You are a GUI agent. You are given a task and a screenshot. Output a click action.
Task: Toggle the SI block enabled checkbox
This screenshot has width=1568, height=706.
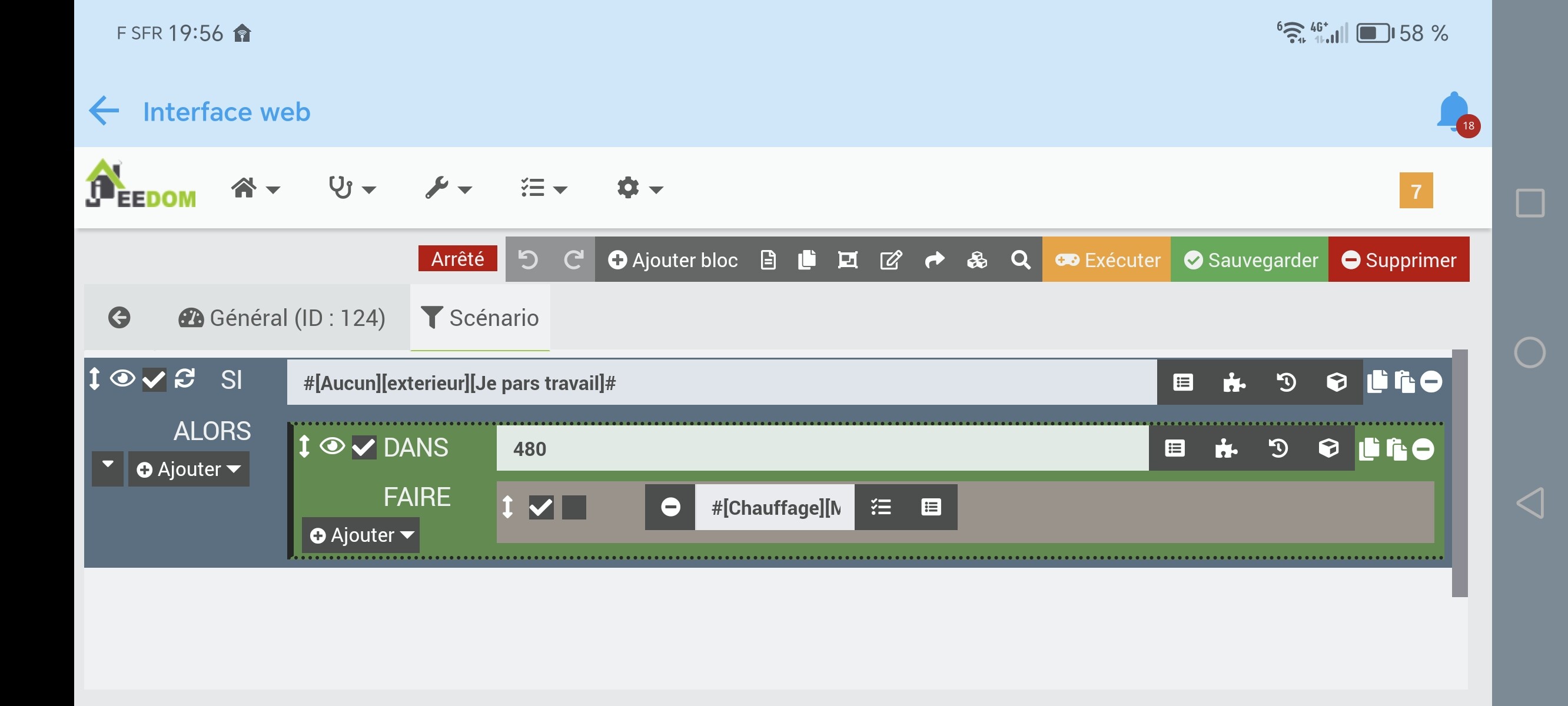[x=154, y=381]
